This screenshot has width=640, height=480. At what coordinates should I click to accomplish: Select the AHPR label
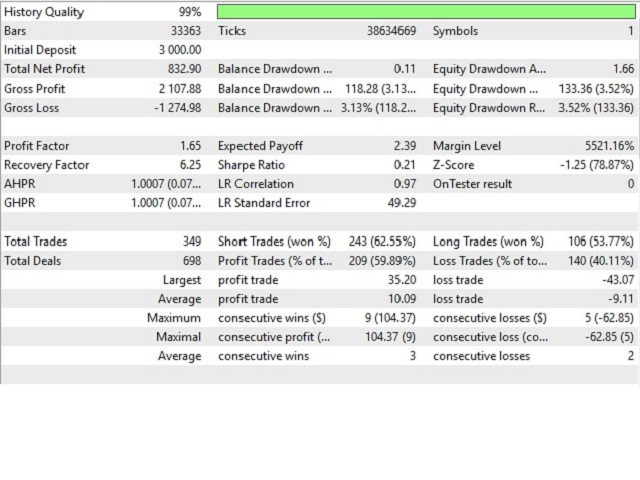[20, 184]
